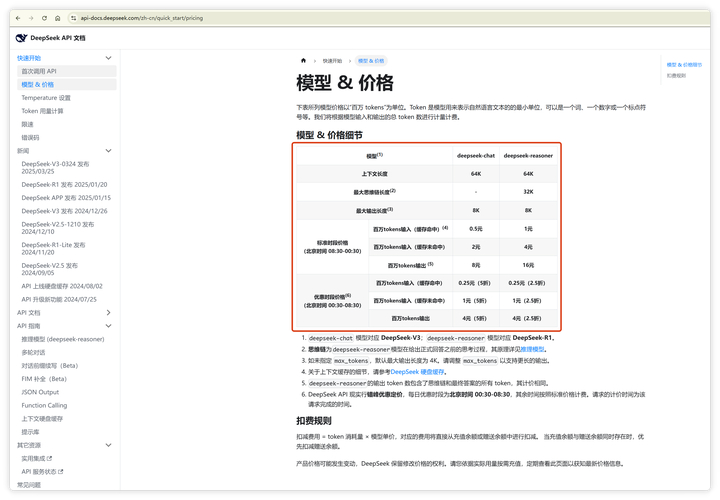Click the 4元（2.5折）discount output cell
The height and width of the screenshot is (500, 720).
click(x=528, y=318)
